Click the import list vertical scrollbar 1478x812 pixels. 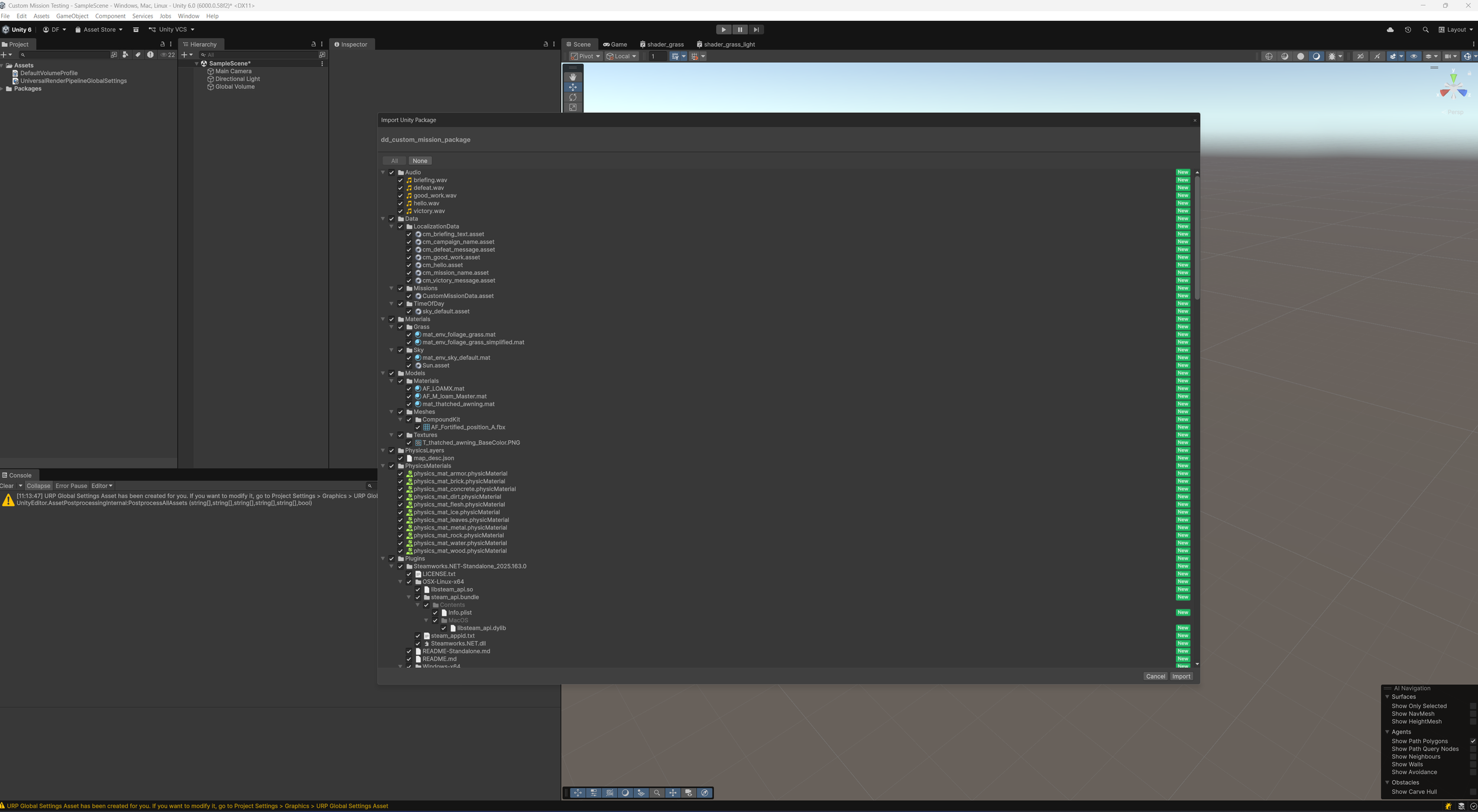(1197, 236)
